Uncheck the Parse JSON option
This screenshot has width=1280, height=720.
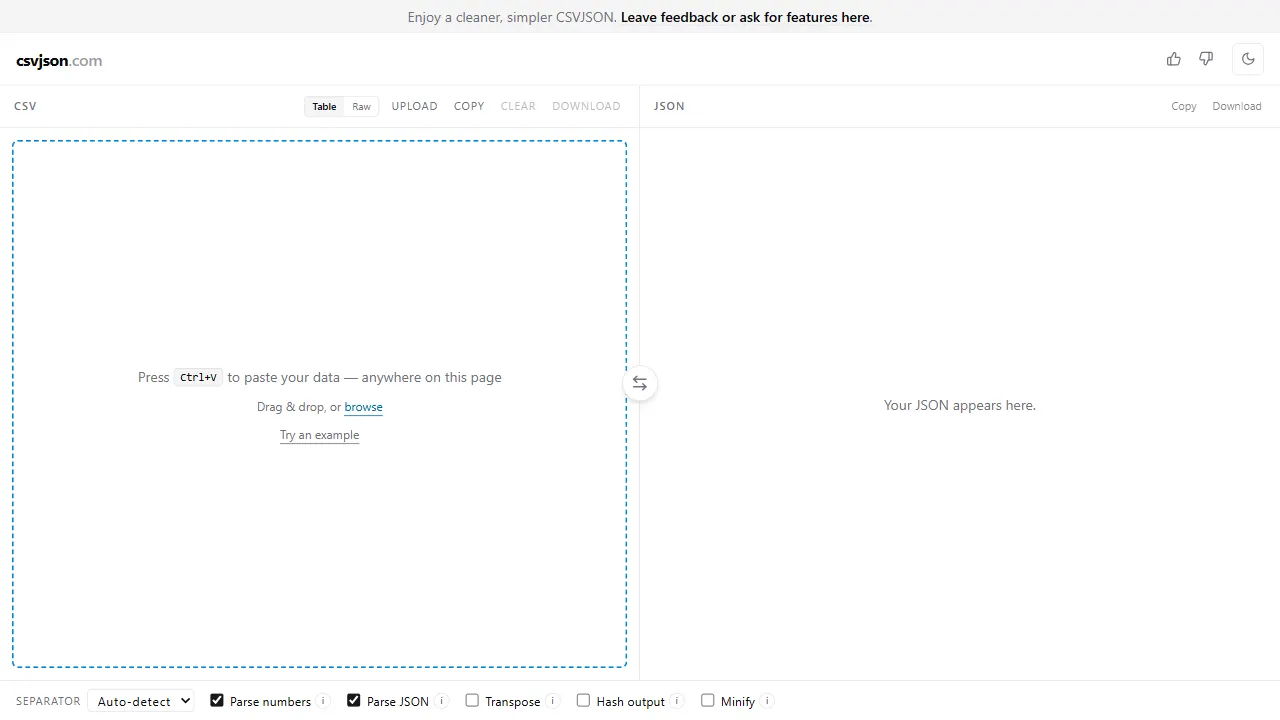[354, 701]
